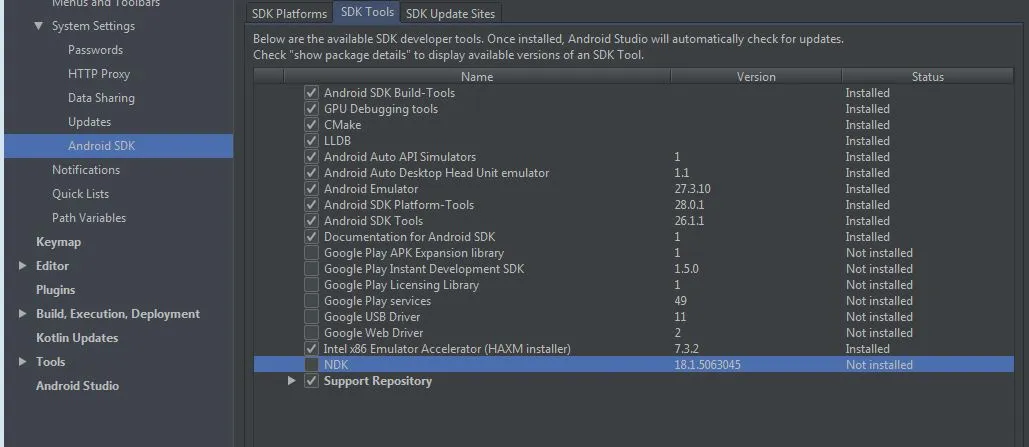Select Google USB Driver version 11
The width and height of the screenshot is (1029, 447).
pyautogui.click(x=680, y=317)
